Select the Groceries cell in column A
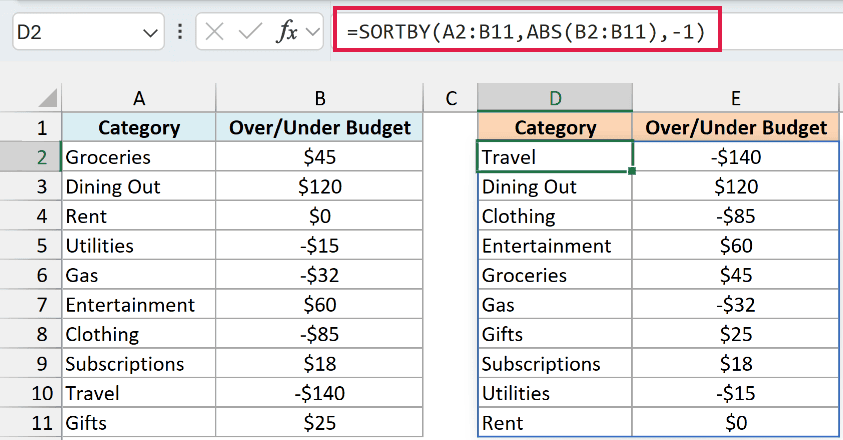The image size is (843, 440). pos(139,157)
